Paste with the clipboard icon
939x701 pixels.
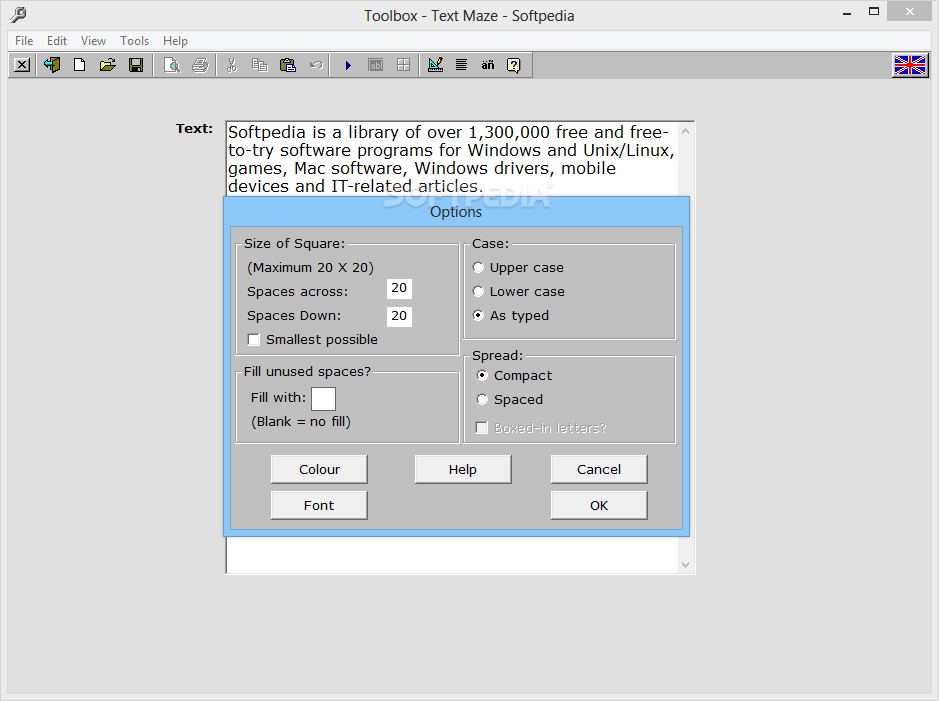pos(288,65)
